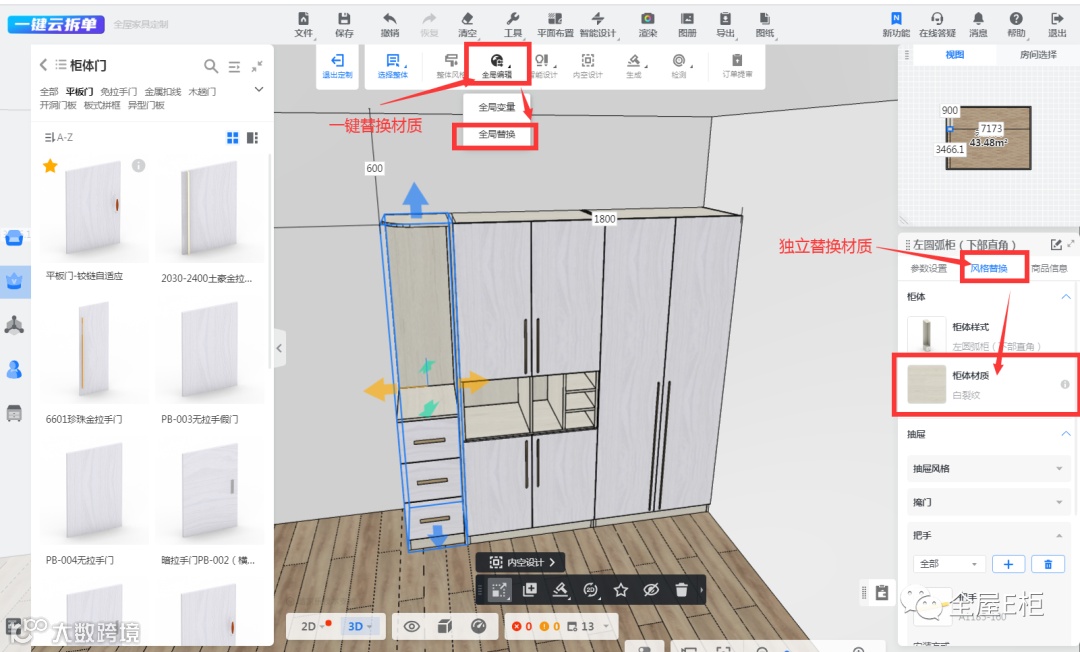Go back from 柜体门 panel
1080x652 pixels.
(43, 65)
